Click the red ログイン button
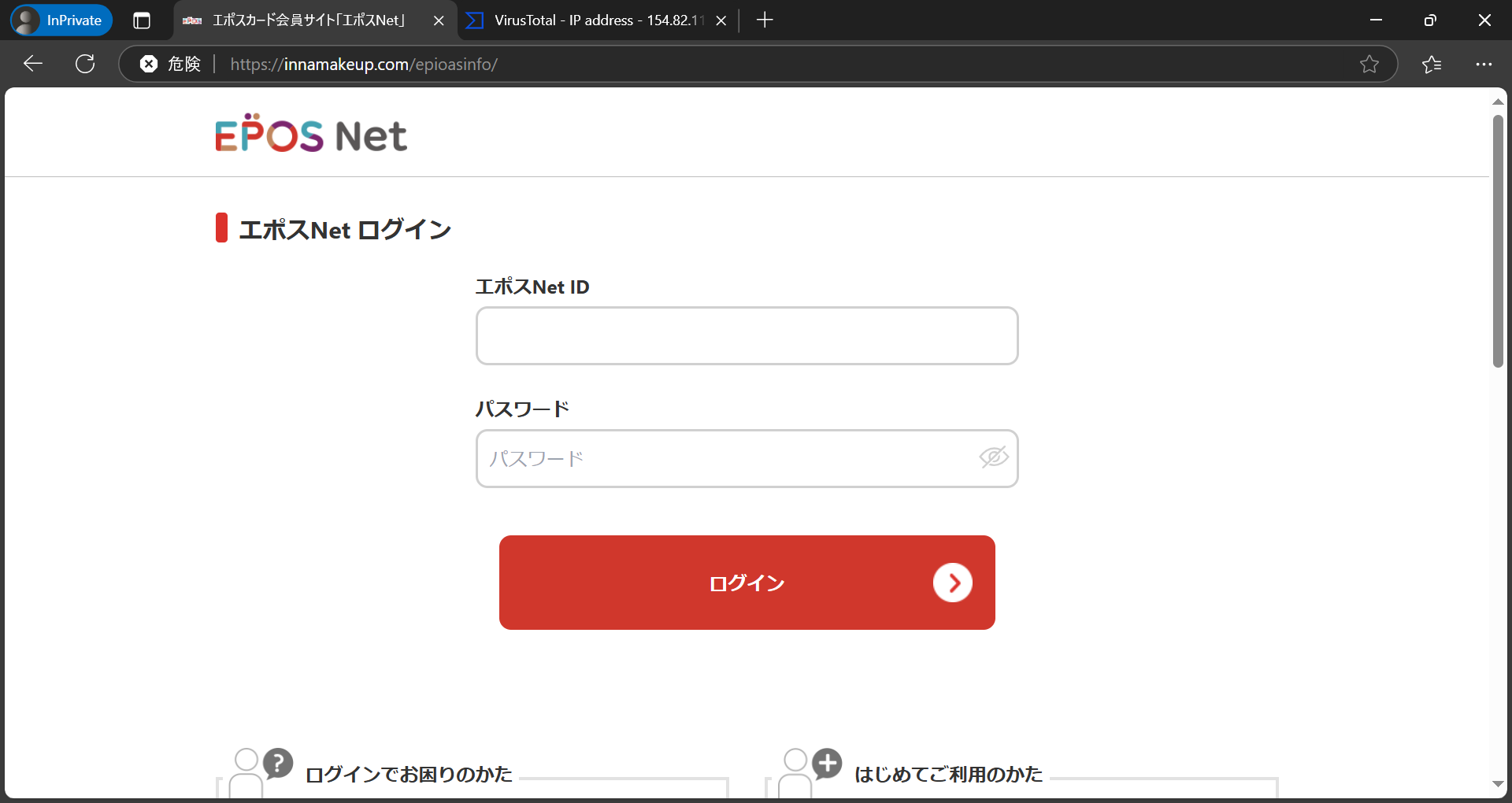The width and height of the screenshot is (1512, 803). click(747, 583)
